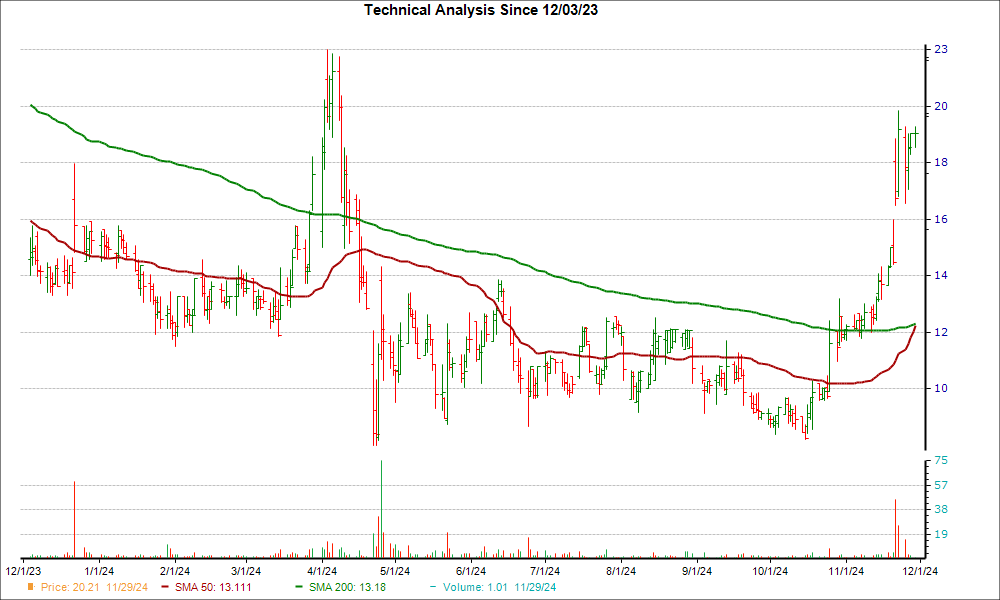This screenshot has height=600, width=1000.
Task: Click the 4/1/24 date axis label
Action: (x=322, y=571)
